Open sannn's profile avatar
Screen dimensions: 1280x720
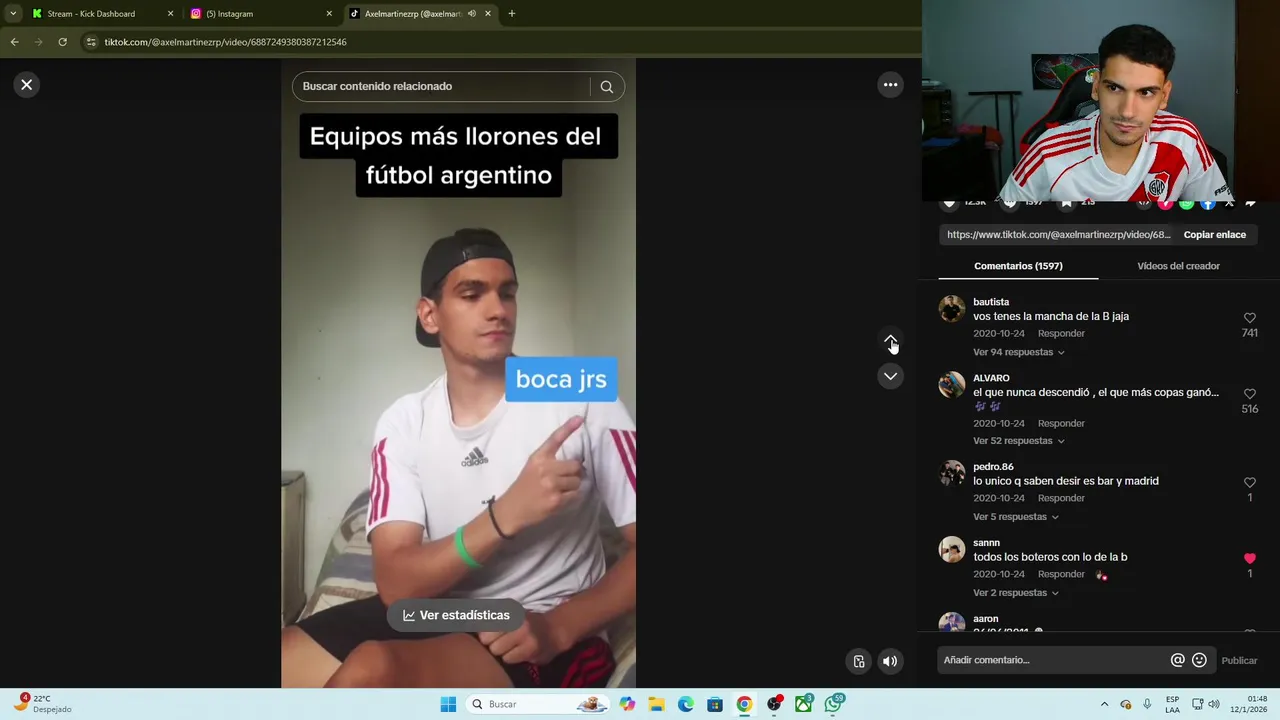coord(952,549)
